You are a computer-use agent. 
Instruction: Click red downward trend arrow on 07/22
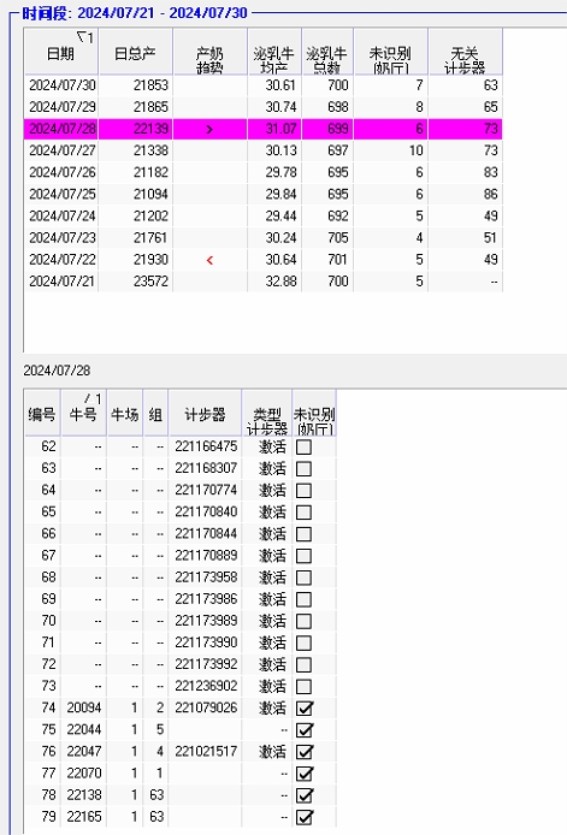click(x=210, y=260)
